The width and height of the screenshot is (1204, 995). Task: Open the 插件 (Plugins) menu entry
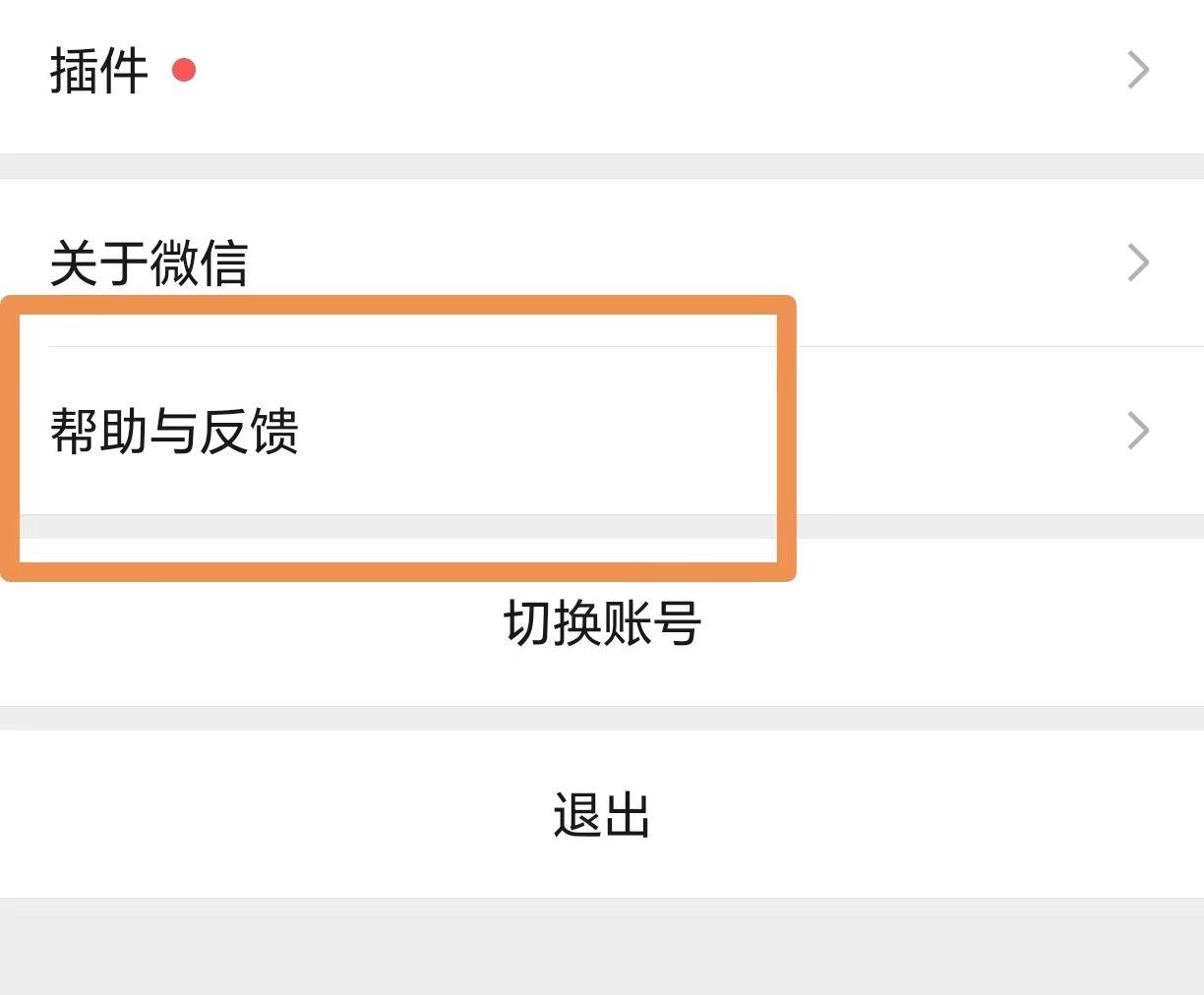point(98,71)
